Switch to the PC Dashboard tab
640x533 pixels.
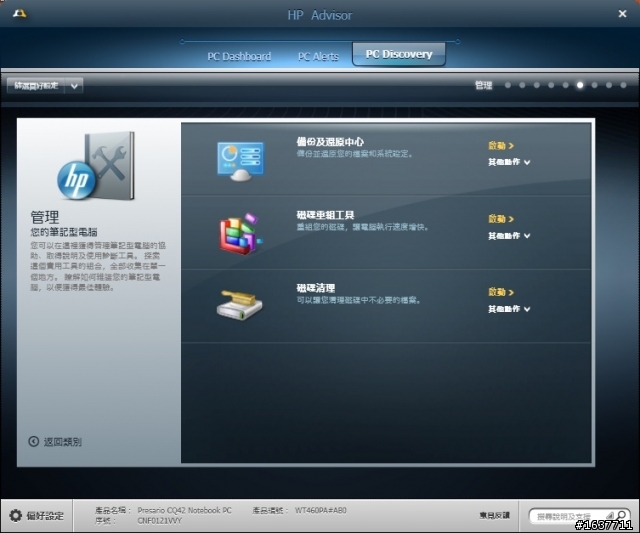[x=239, y=56]
